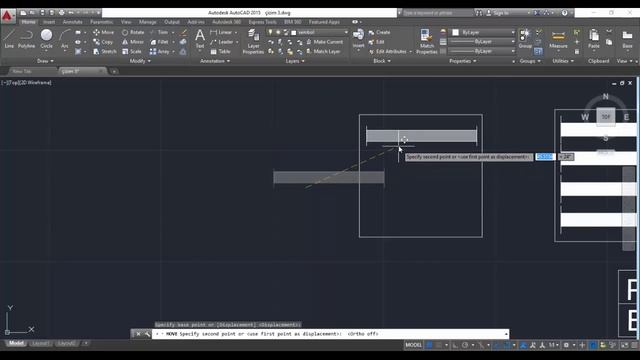Expand the Utilities panel
Screen dimensions: 640x360
pos(563,61)
